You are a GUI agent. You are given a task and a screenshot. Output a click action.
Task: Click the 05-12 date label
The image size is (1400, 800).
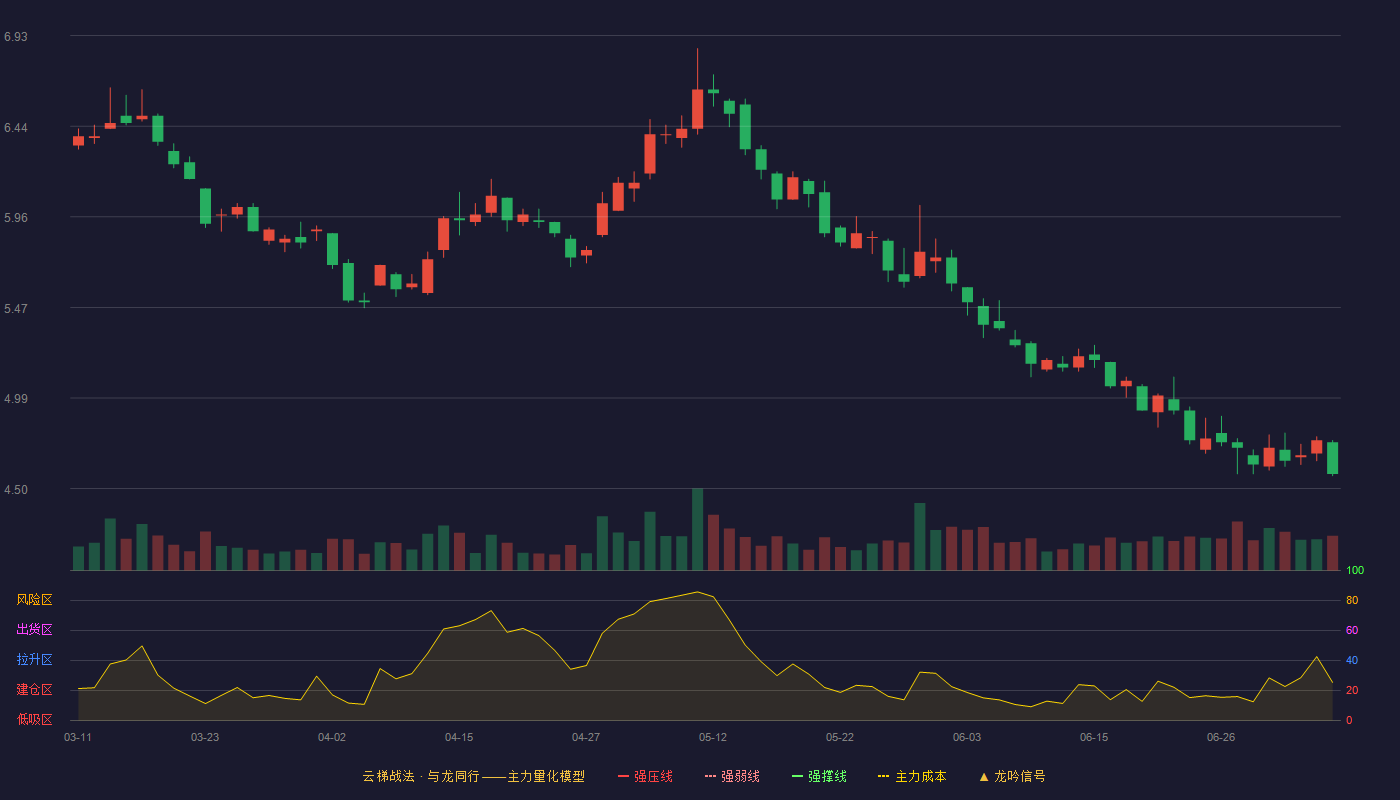tap(713, 737)
